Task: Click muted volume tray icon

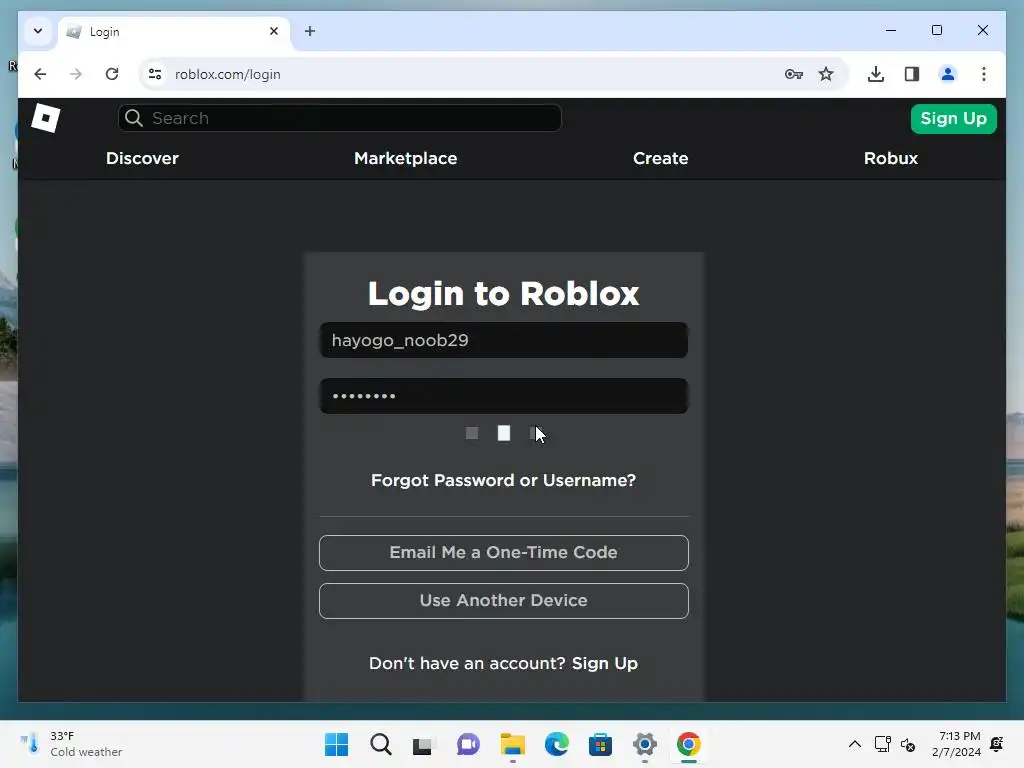Action: point(908,744)
